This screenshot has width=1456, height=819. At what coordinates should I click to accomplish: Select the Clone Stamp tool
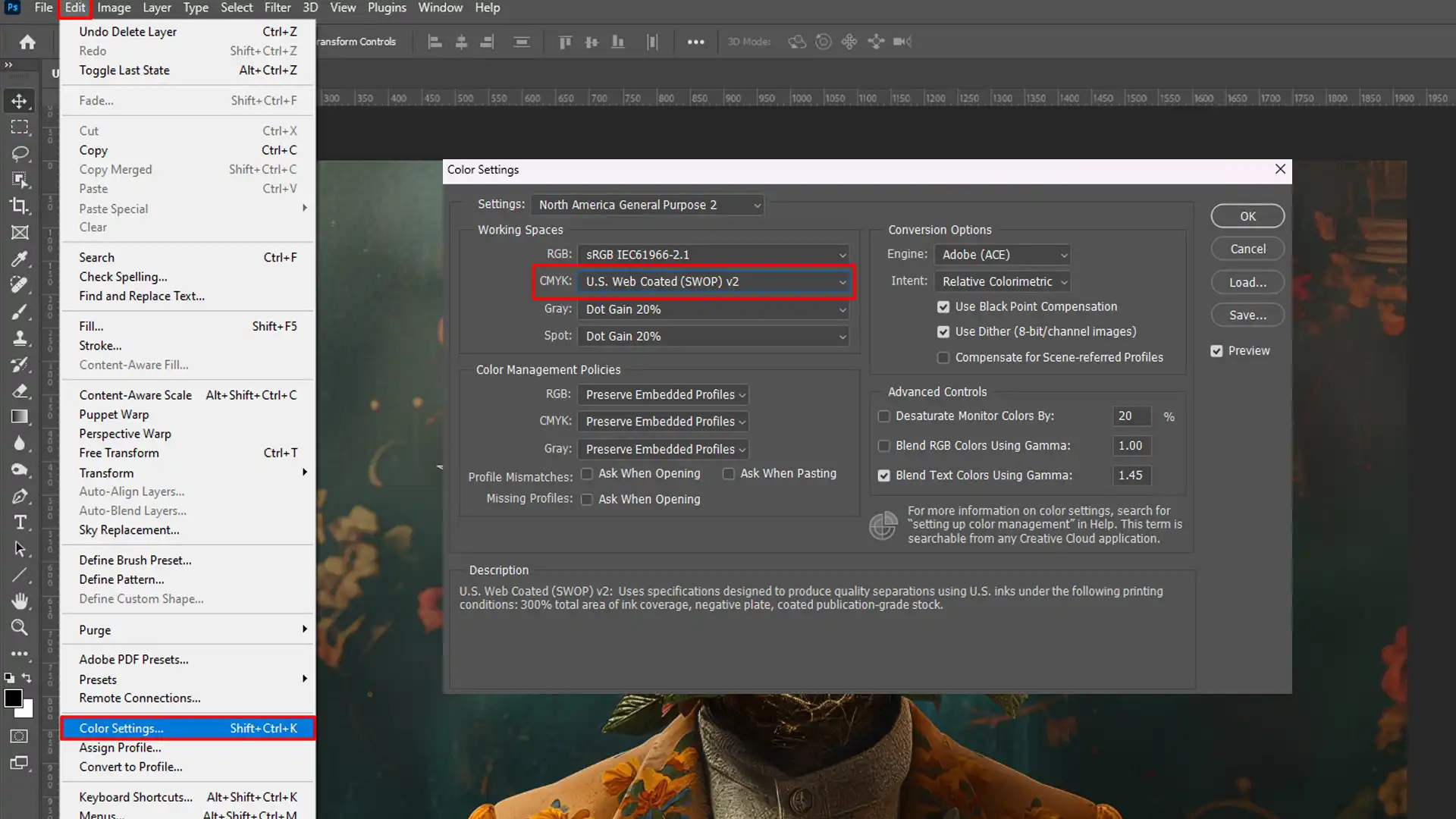(20, 337)
